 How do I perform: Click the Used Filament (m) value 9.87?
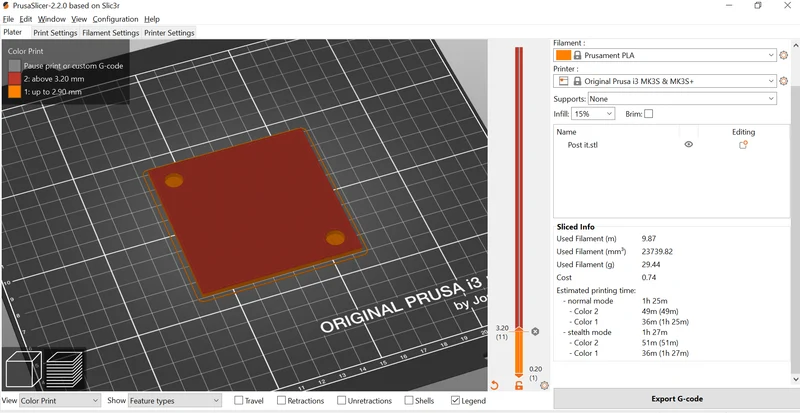tap(648, 238)
